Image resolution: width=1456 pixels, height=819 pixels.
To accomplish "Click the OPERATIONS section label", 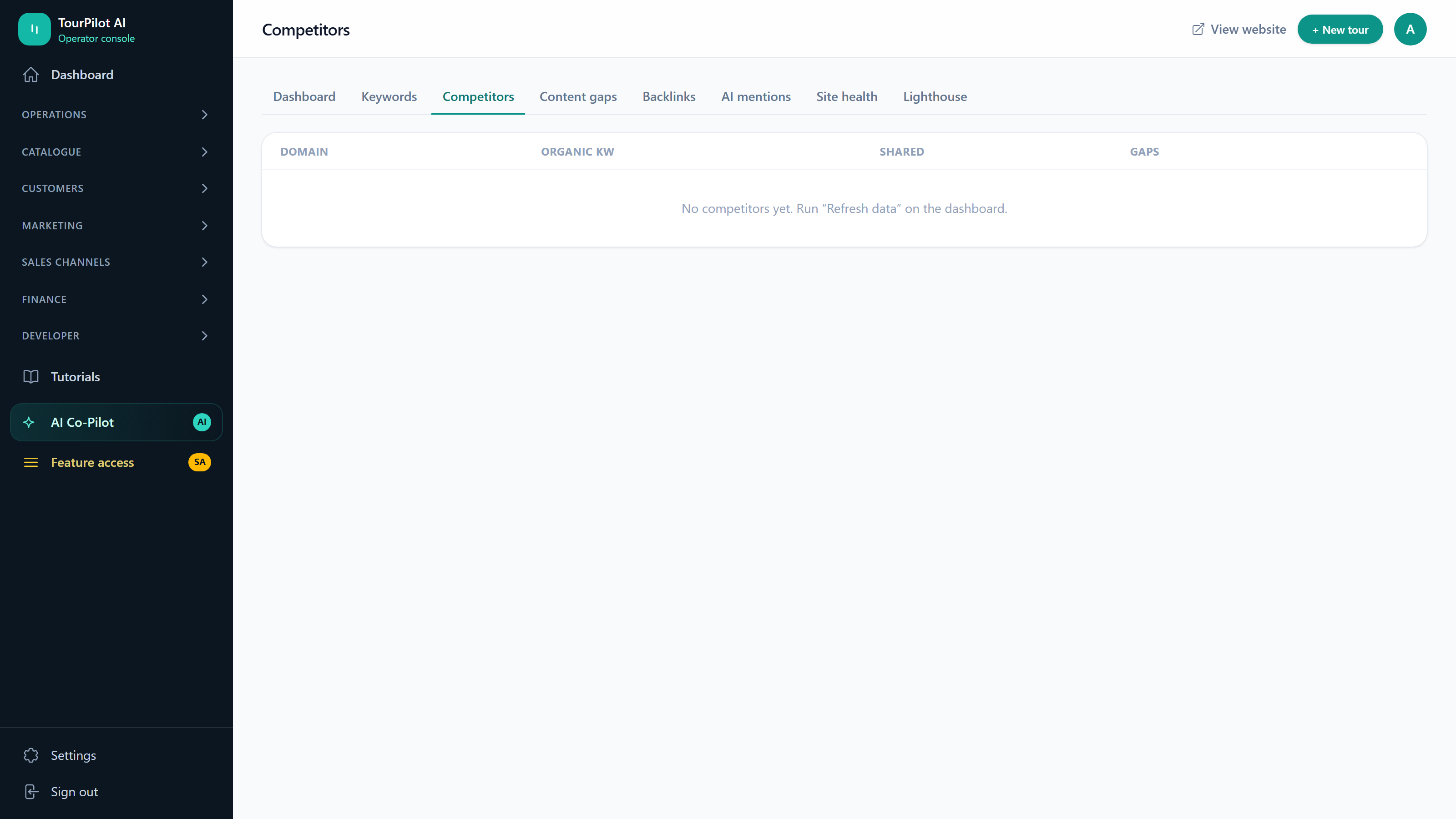I will pos(54,115).
